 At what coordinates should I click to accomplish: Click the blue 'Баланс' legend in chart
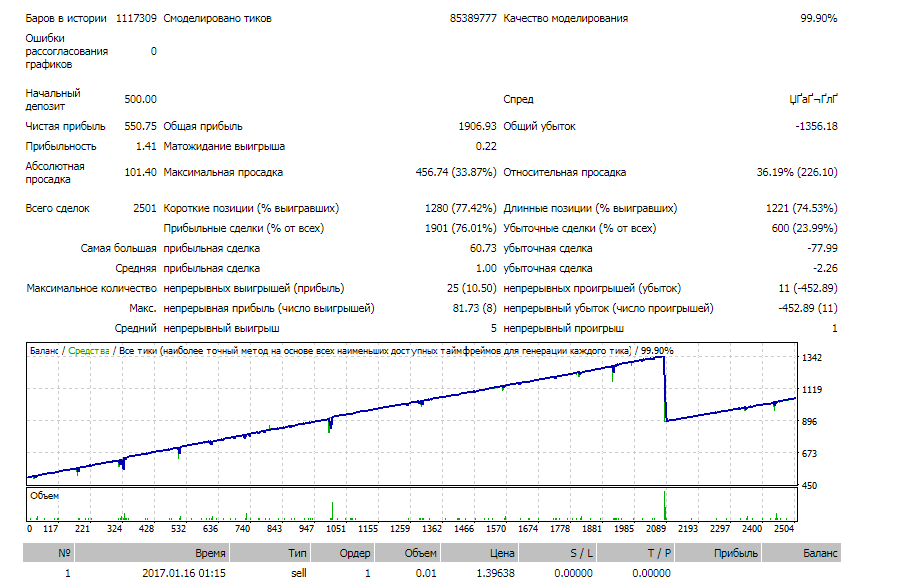[44, 351]
